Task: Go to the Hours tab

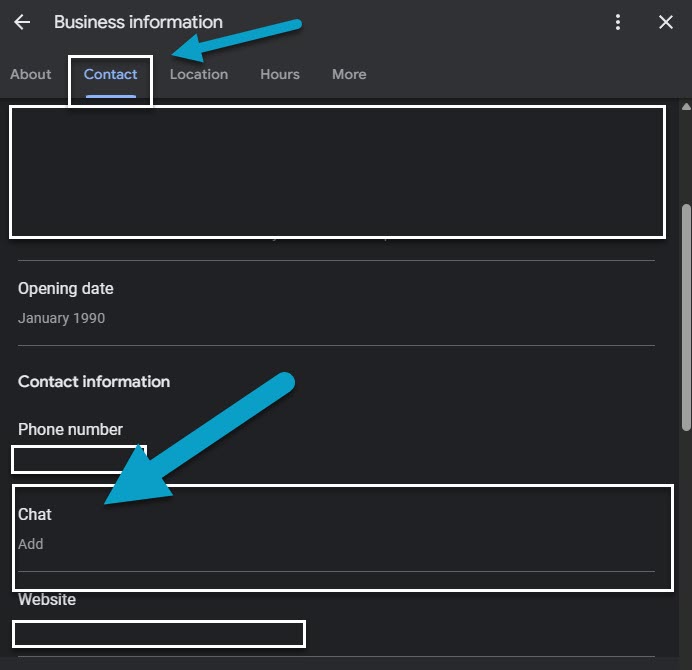Action: 280,74
